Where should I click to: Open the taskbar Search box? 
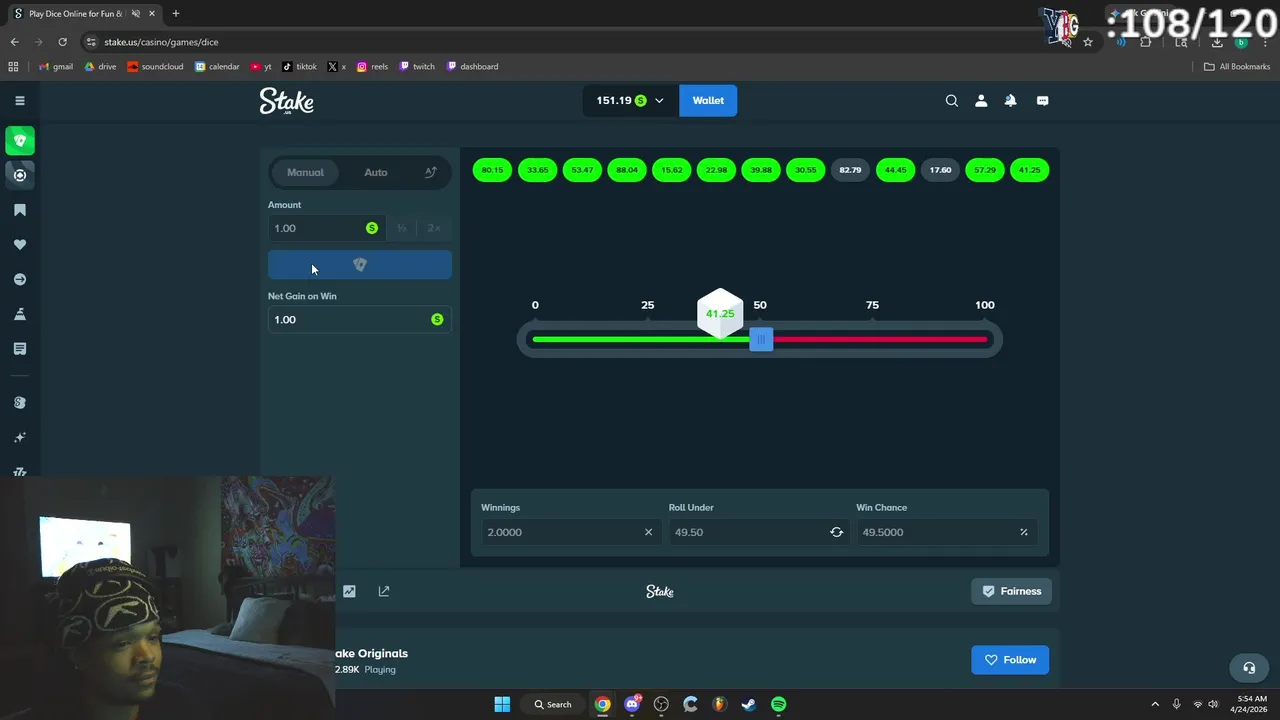click(x=553, y=704)
